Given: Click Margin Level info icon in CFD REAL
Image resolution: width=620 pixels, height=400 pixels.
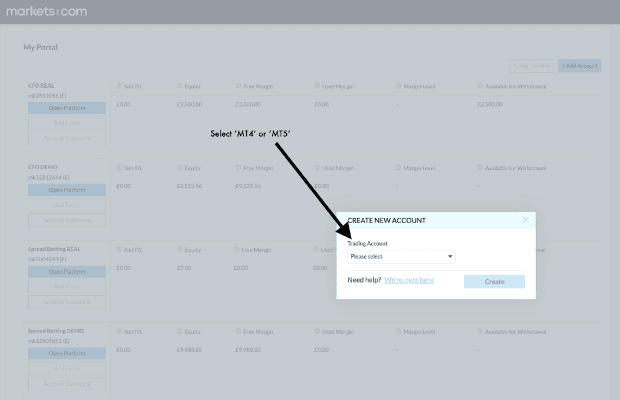Looking at the screenshot, I should (397, 85).
